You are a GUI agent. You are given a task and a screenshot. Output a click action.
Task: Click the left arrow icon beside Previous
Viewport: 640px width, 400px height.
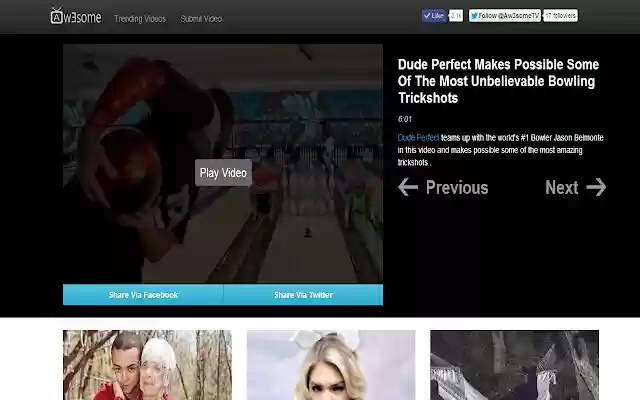[x=408, y=187]
